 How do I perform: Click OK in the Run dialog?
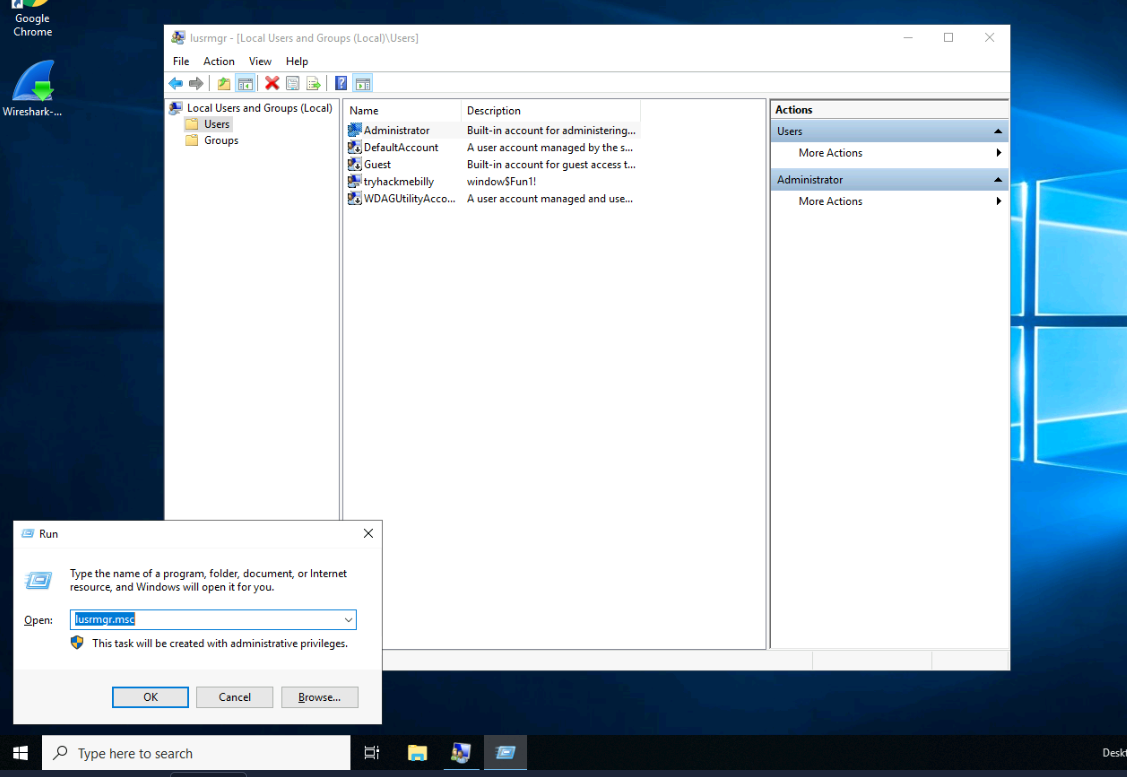point(150,697)
